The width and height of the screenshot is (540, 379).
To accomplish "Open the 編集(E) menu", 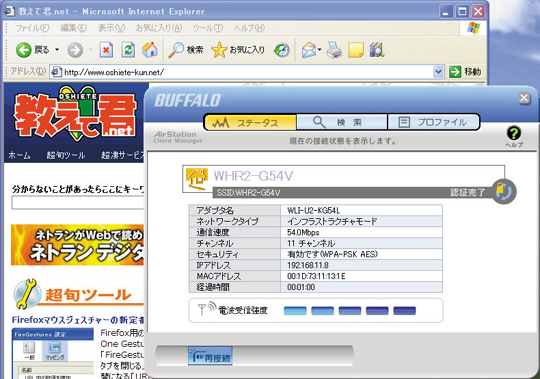I will 74,28.
